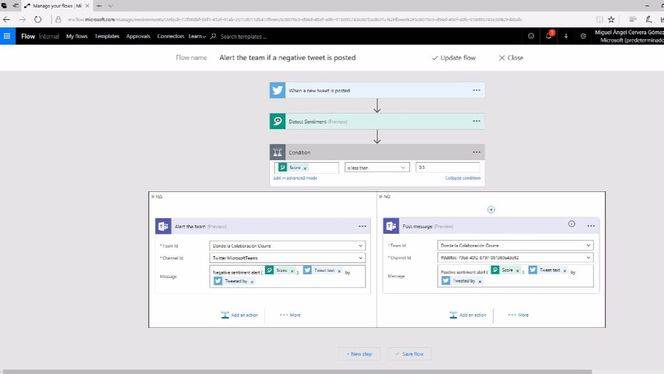Click More in the No branch
This screenshot has height=374, width=664.
518,315
